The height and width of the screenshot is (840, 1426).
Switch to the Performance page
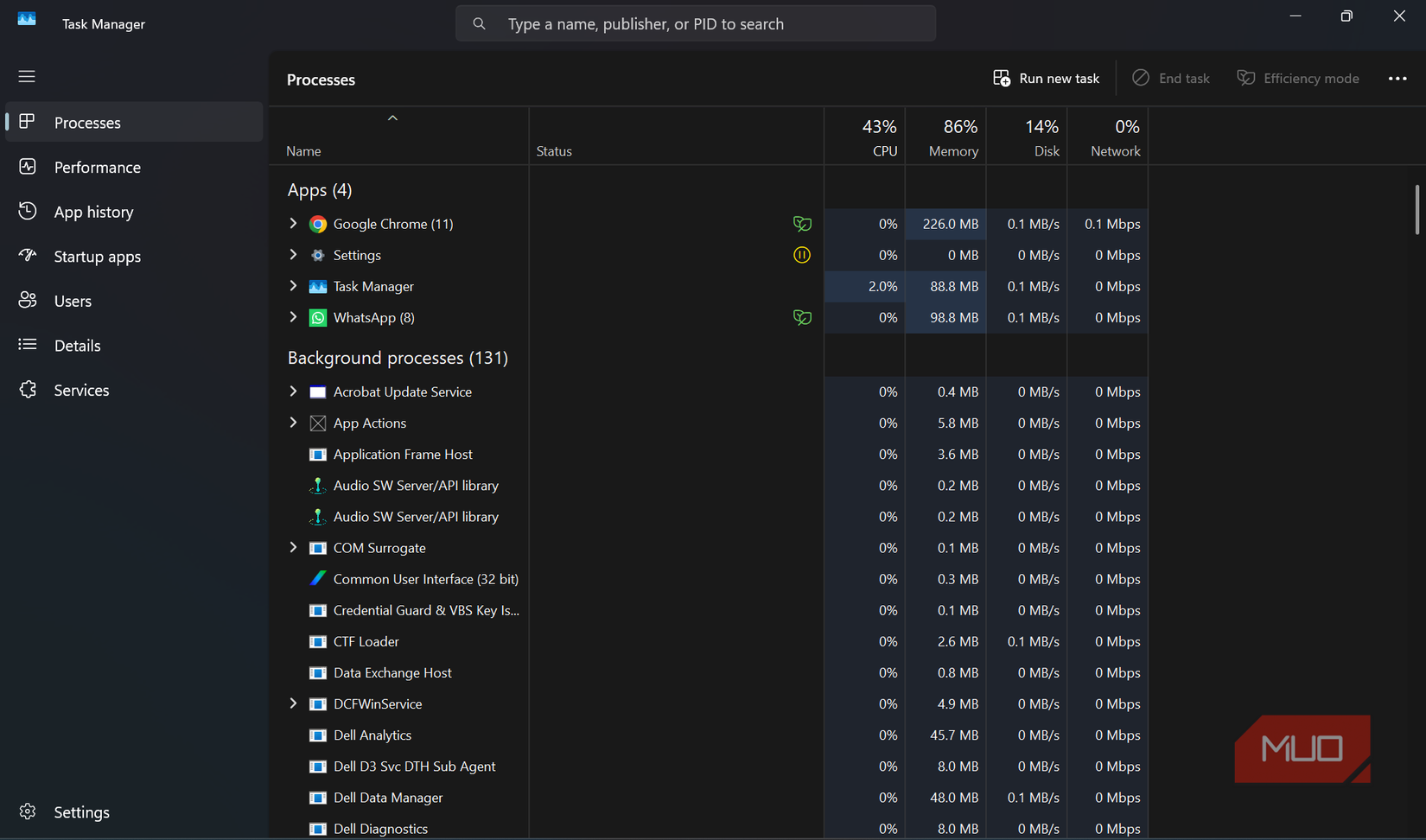click(x=134, y=167)
